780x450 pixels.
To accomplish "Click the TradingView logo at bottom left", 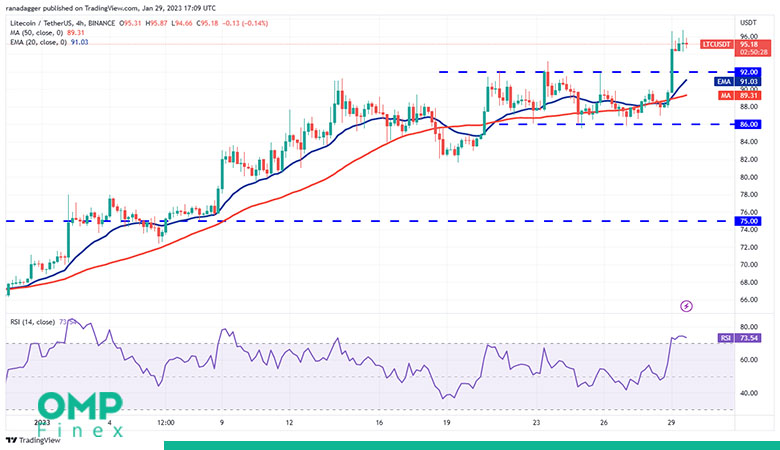I will click(32, 440).
